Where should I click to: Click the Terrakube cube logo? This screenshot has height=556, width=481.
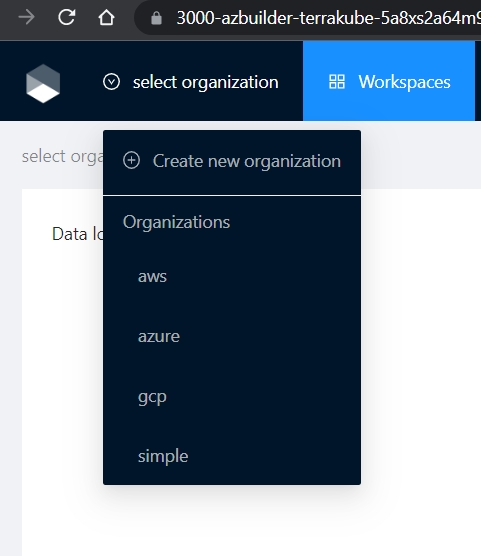click(x=43, y=84)
